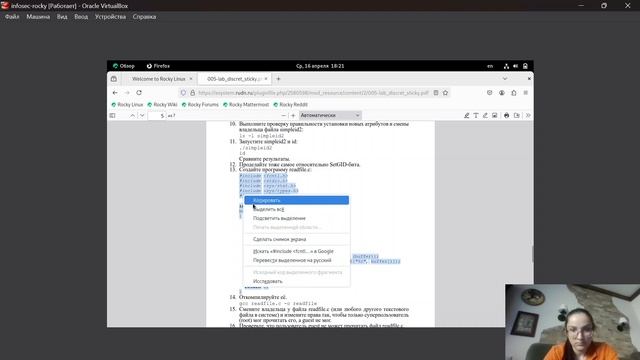Go forward in Firefox history
The width and height of the screenshot is (640, 360).
coord(127,93)
